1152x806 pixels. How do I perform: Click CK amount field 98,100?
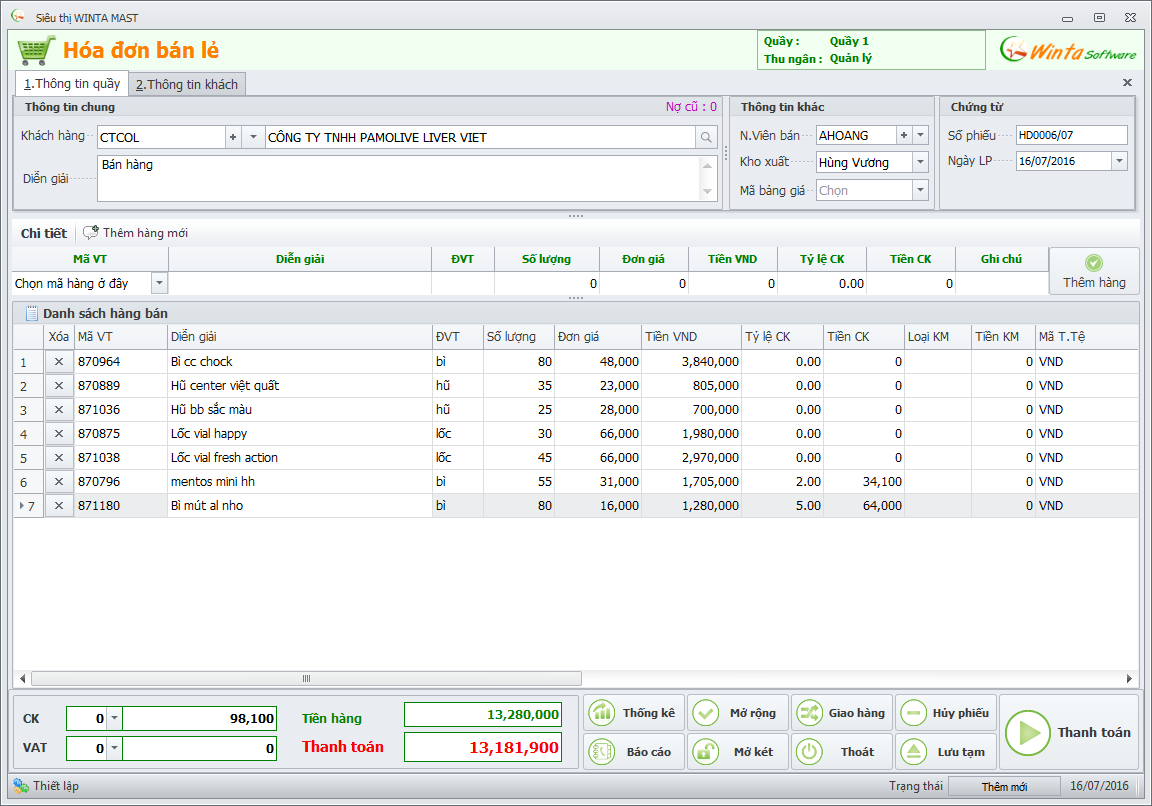[x=199, y=718]
